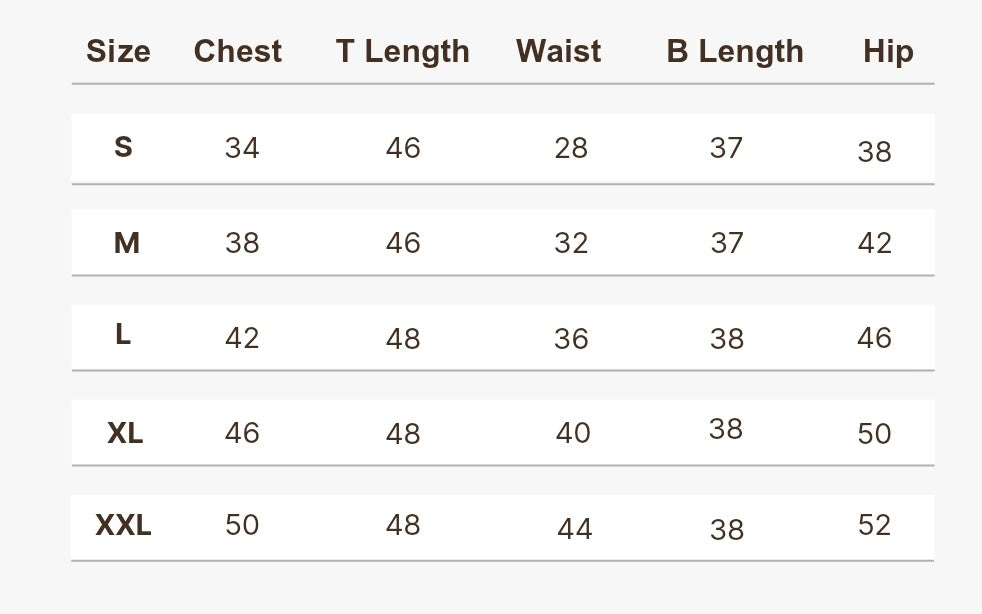Select the T Length column header
This screenshot has height=614, width=982.
tap(403, 52)
